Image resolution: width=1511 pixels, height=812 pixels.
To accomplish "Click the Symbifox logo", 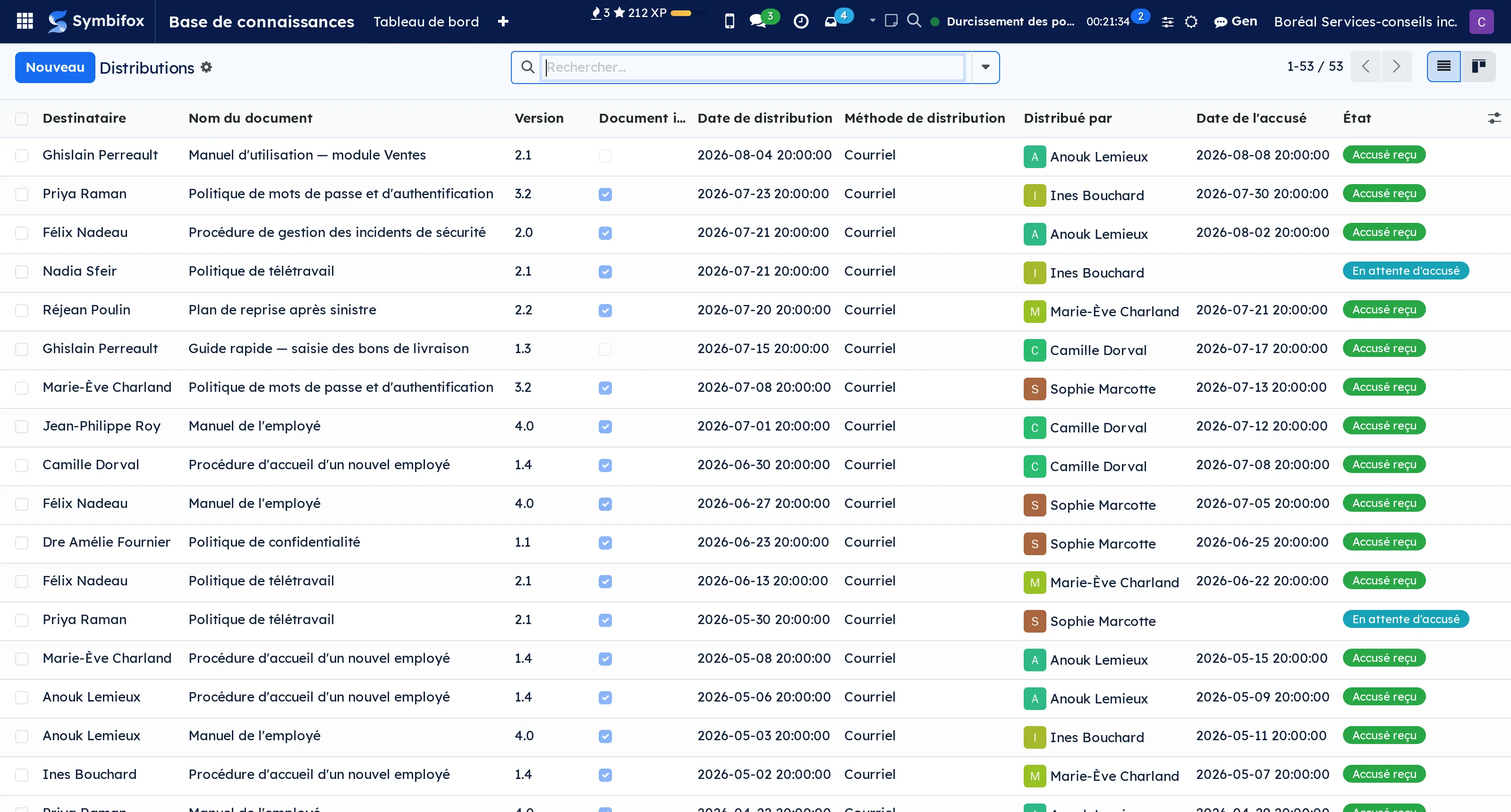I will click(x=96, y=21).
